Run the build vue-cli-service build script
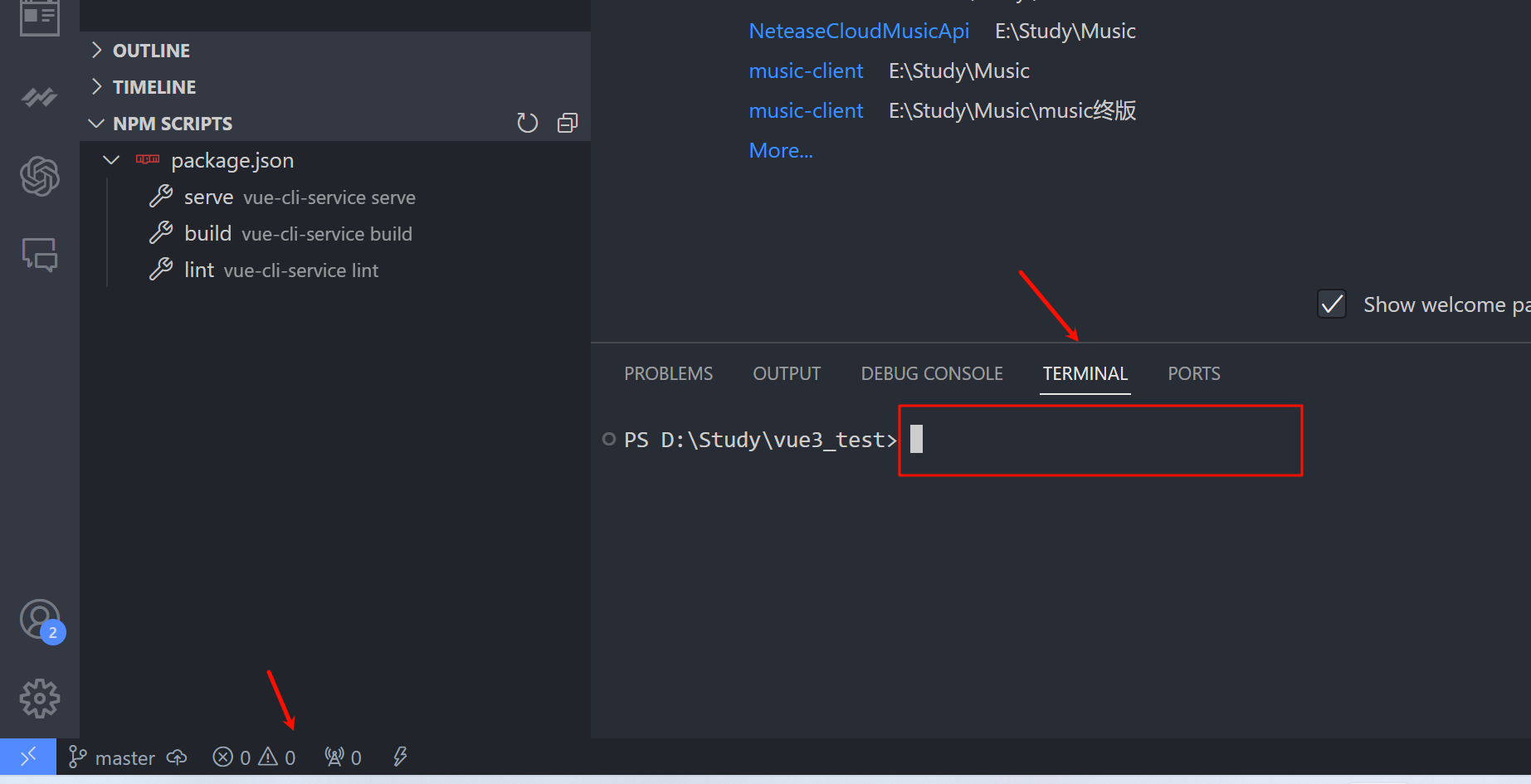The image size is (1531, 784). click(335, 233)
